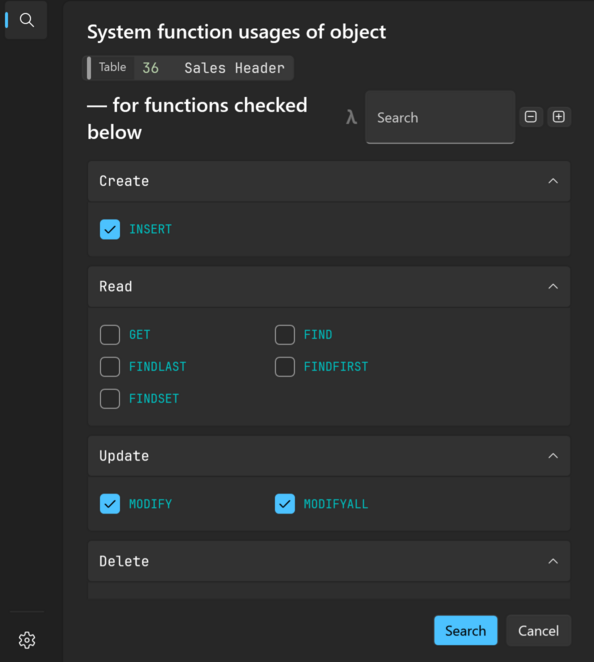594x662 pixels.
Task: Uncheck the MODIFYALL checkbox
Action: [x=285, y=504]
